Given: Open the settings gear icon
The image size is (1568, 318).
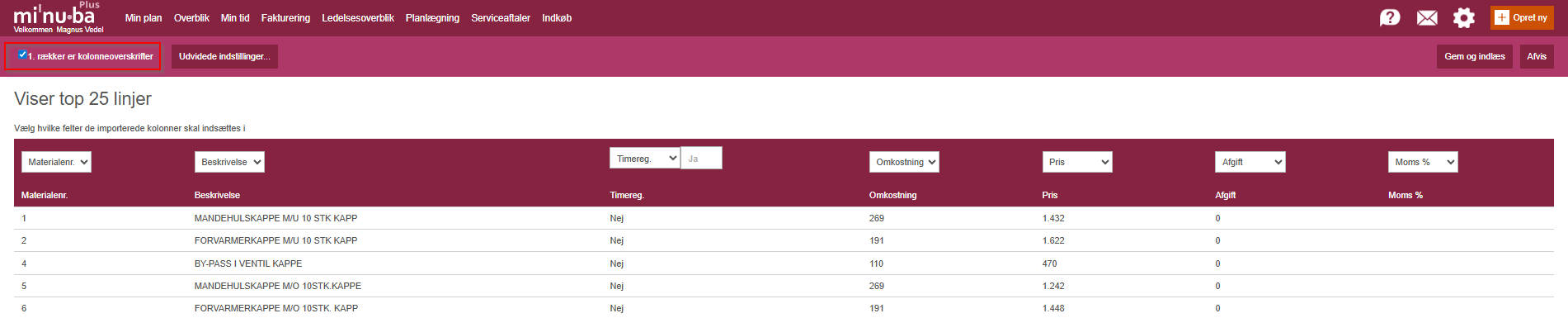Looking at the screenshot, I should tap(1464, 18).
